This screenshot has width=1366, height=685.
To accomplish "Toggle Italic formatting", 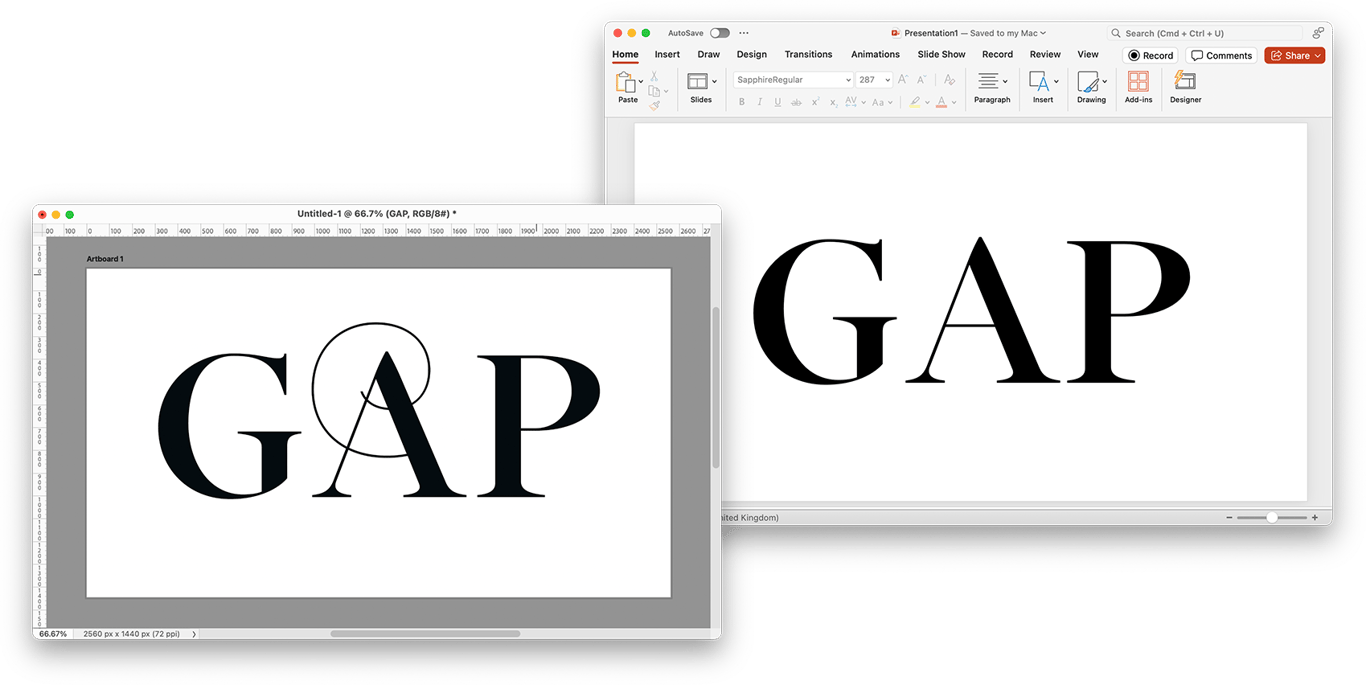I will [759, 102].
